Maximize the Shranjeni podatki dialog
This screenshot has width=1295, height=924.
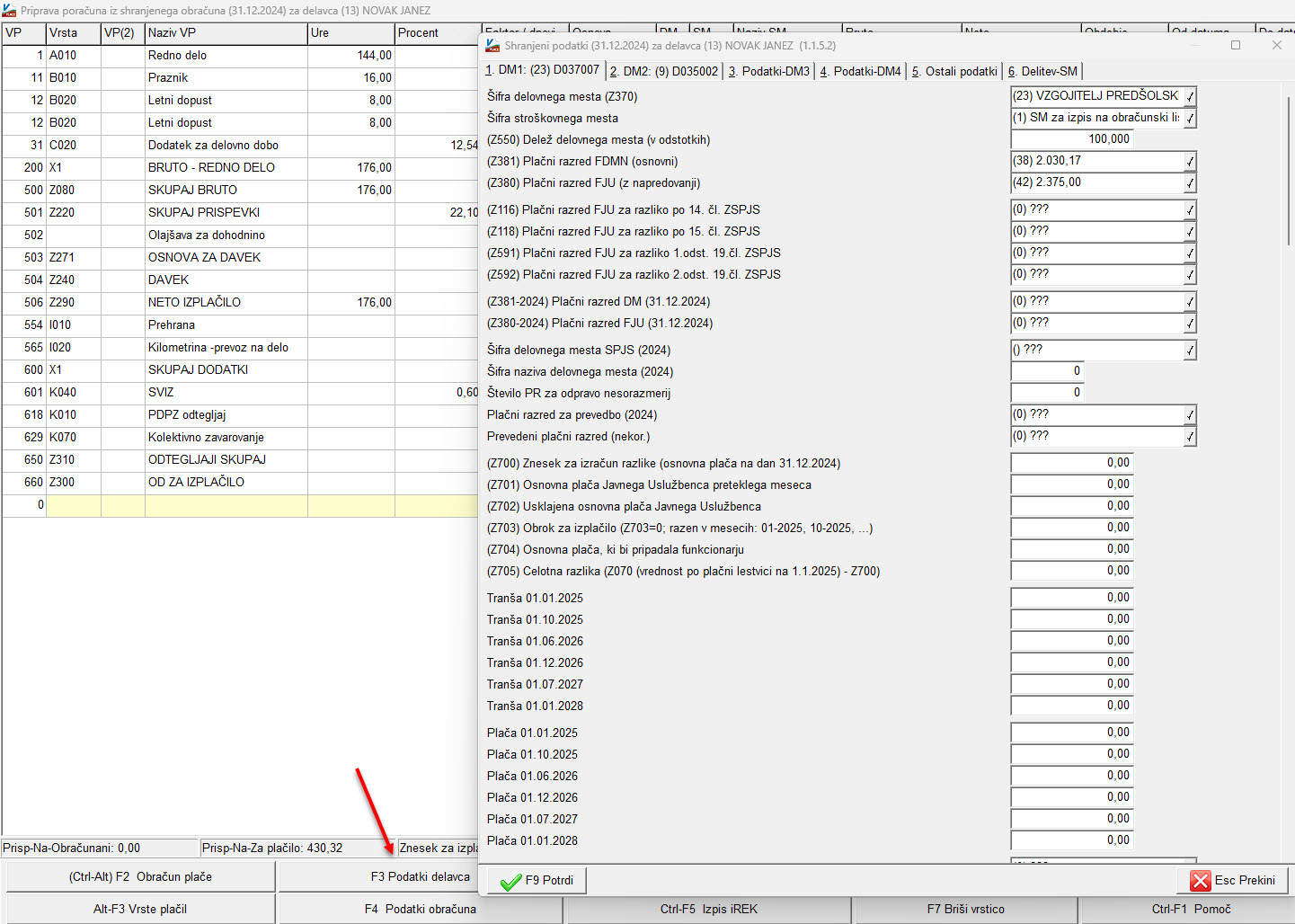[1236, 45]
